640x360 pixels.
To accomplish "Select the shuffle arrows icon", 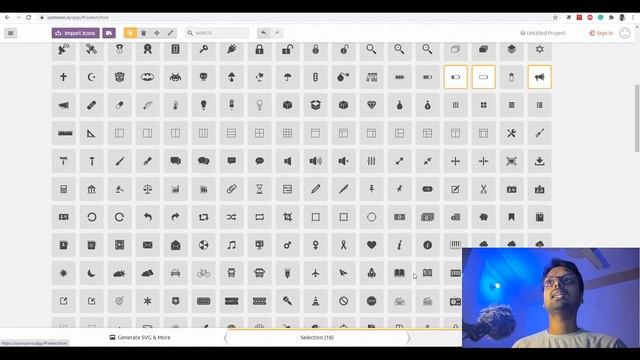I will point(231,217).
